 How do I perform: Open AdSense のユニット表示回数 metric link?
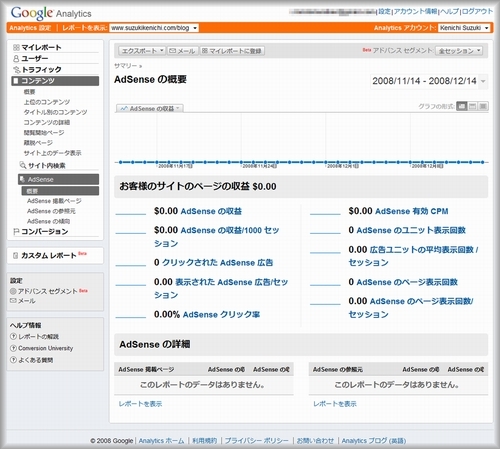(x=411, y=230)
